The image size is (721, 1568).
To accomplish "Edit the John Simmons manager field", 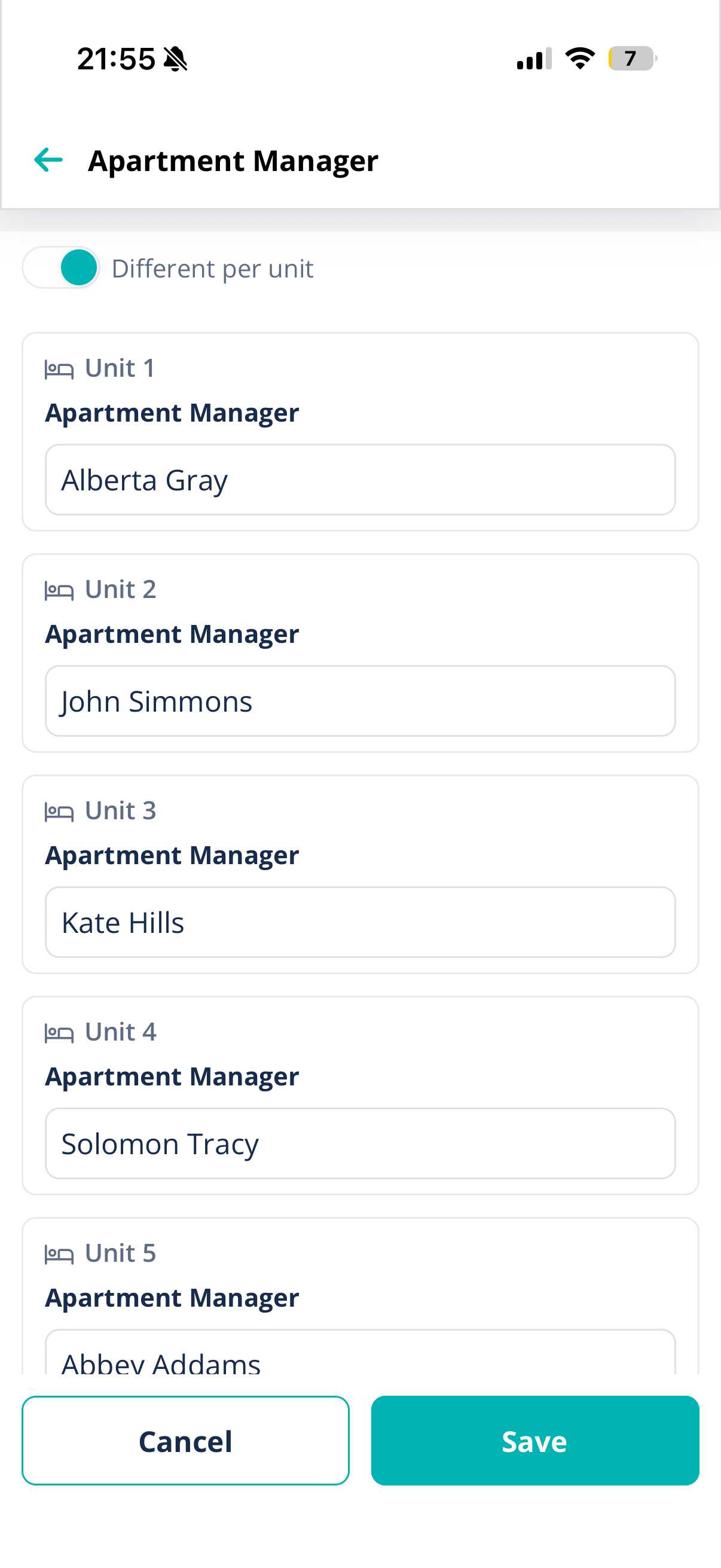I will 360,701.
